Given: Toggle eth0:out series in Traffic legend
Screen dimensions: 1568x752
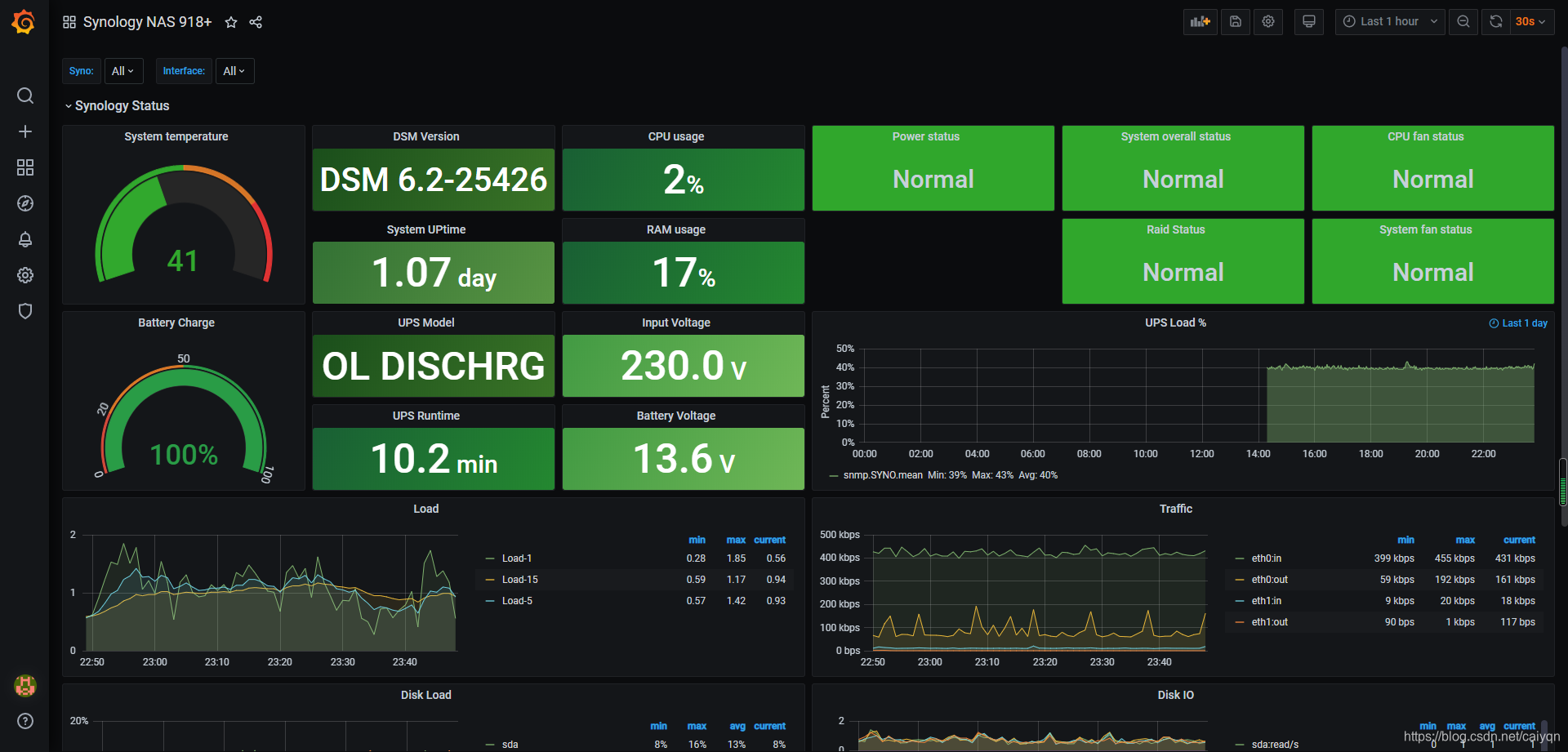Looking at the screenshot, I should tap(1270, 580).
